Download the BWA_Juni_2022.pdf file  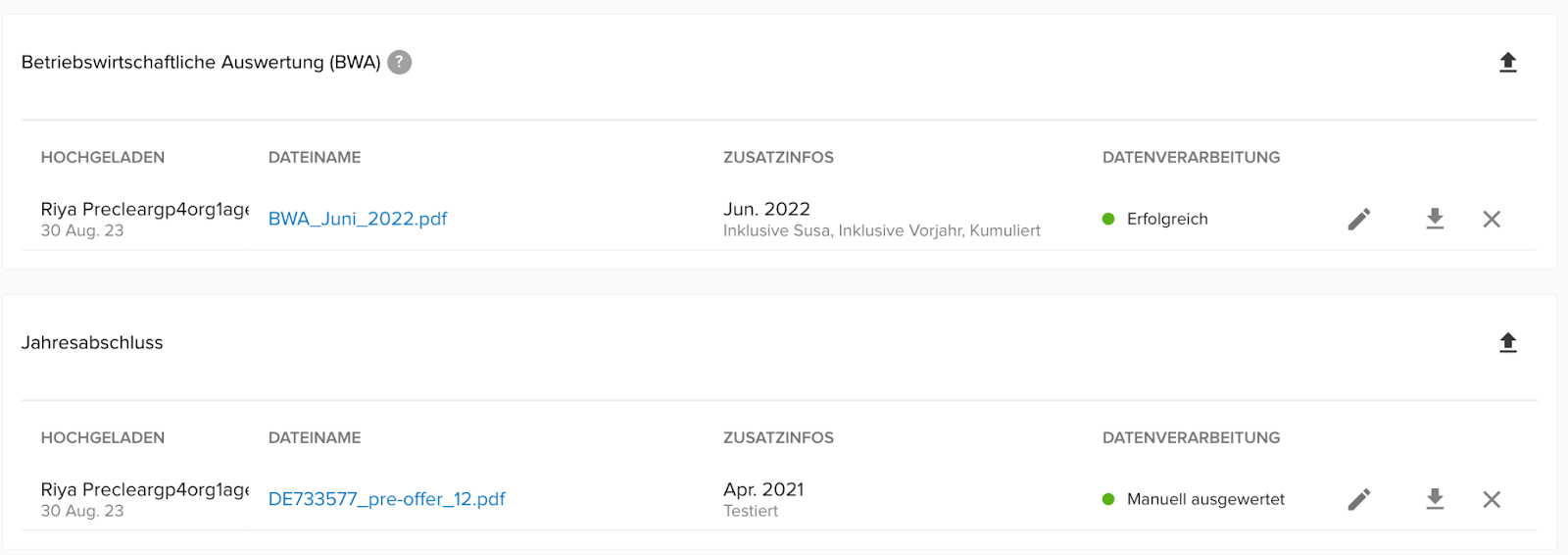(1435, 219)
